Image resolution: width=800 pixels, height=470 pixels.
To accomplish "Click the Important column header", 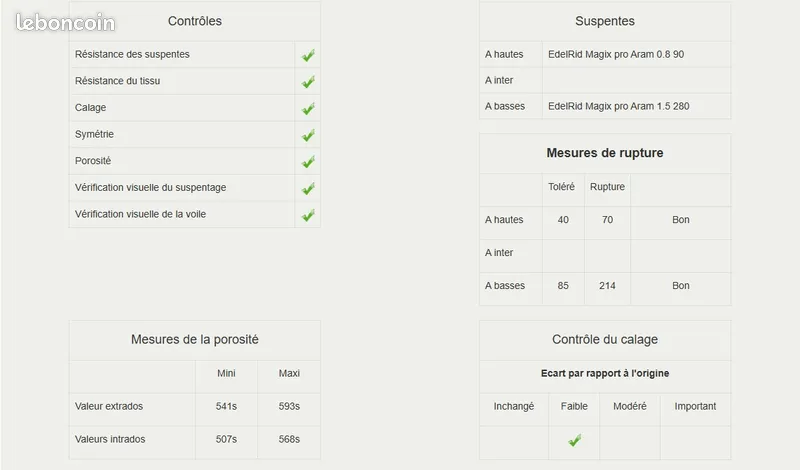I will pos(695,406).
